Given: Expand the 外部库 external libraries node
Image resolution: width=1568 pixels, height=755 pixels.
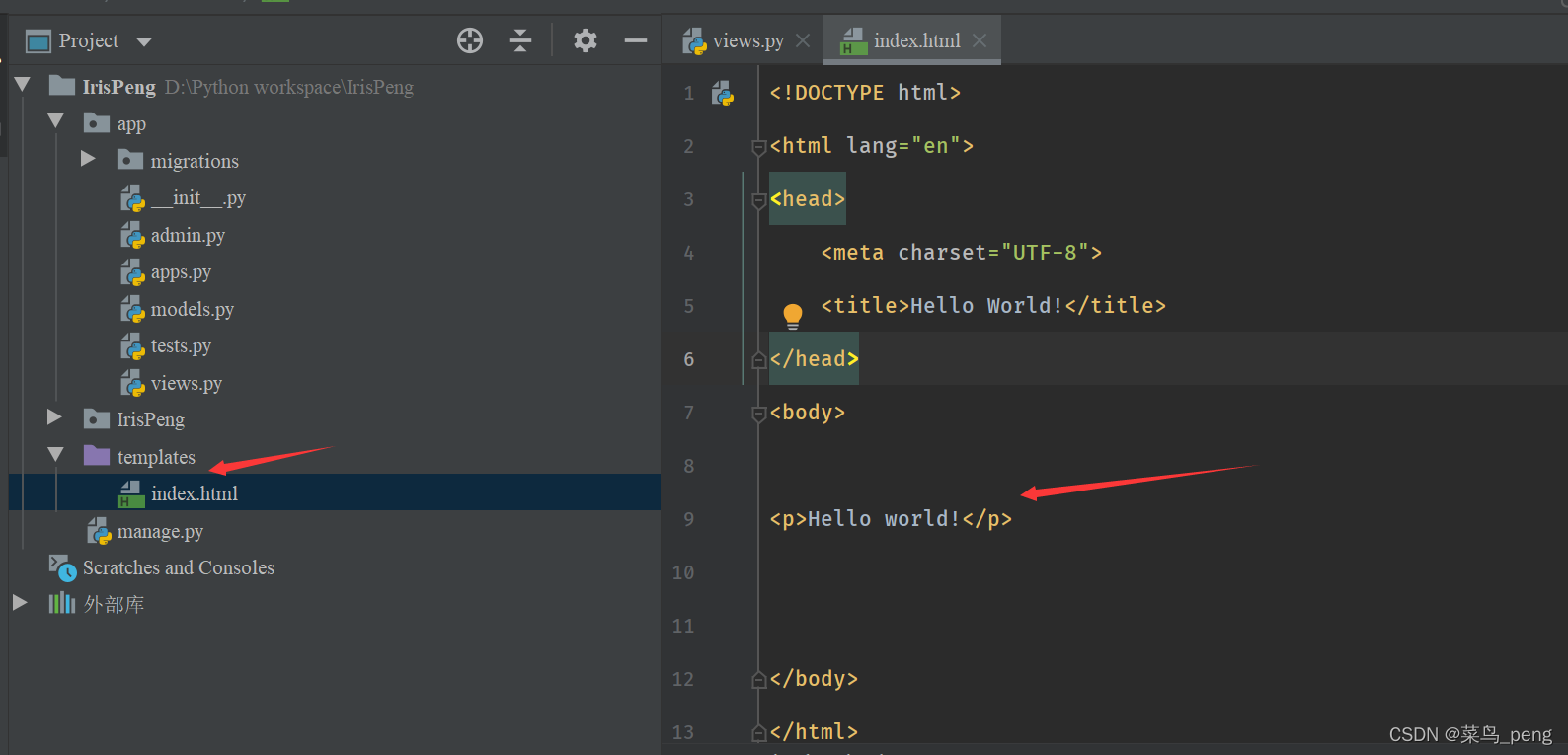Looking at the screenshot, I should pos(20,603).
